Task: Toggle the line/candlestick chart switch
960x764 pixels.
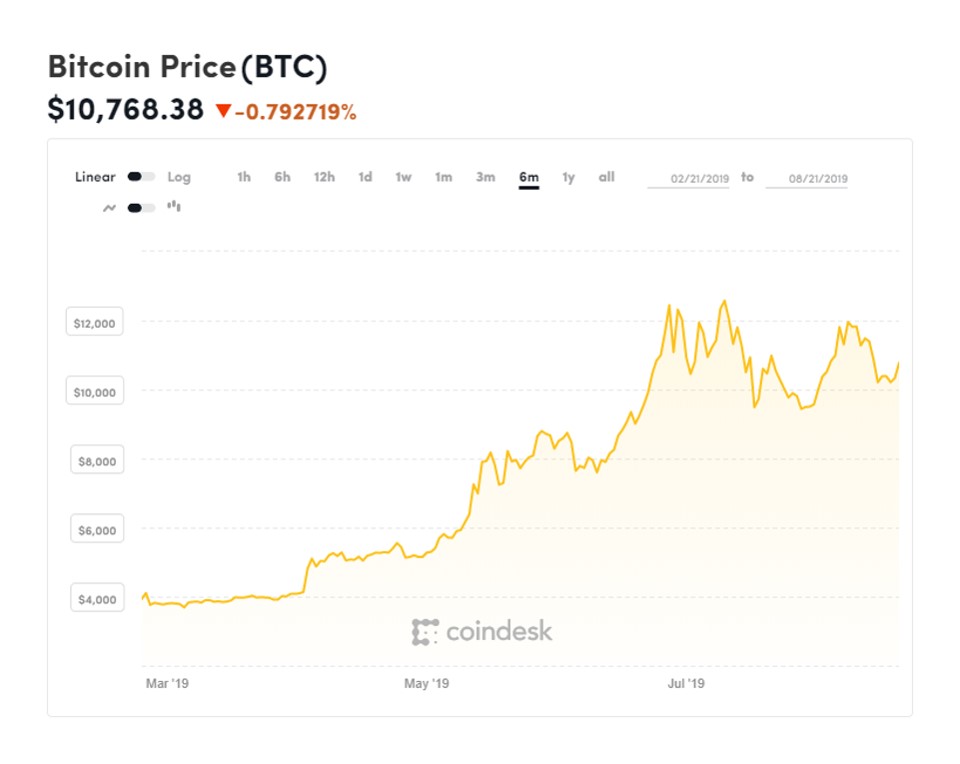Action: click(x=141, y=207)
